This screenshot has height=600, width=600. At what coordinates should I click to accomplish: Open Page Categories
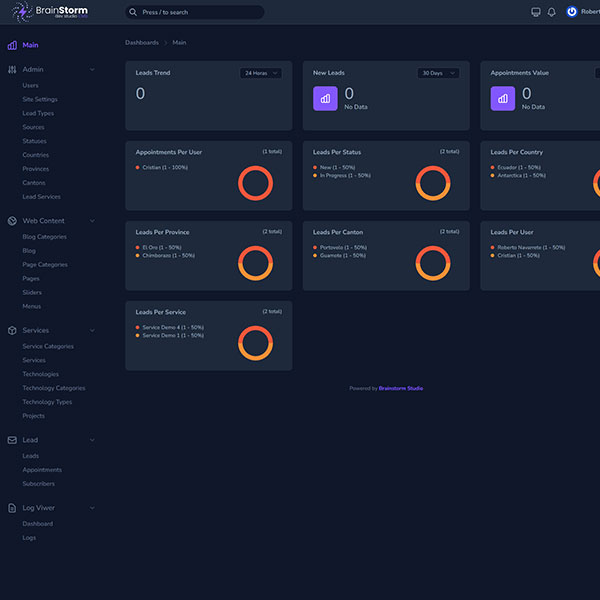tap(45, 265)
